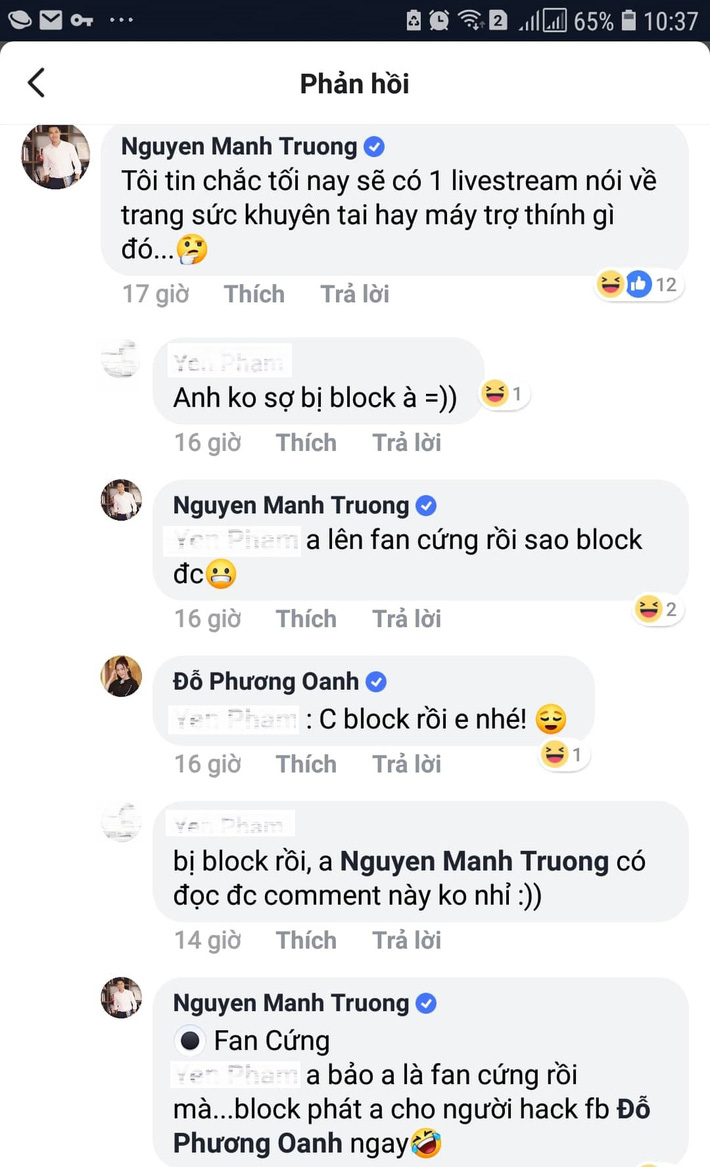Tap the Phản hồi title bar
710x1167 pixels.
(x=354, y=84)
